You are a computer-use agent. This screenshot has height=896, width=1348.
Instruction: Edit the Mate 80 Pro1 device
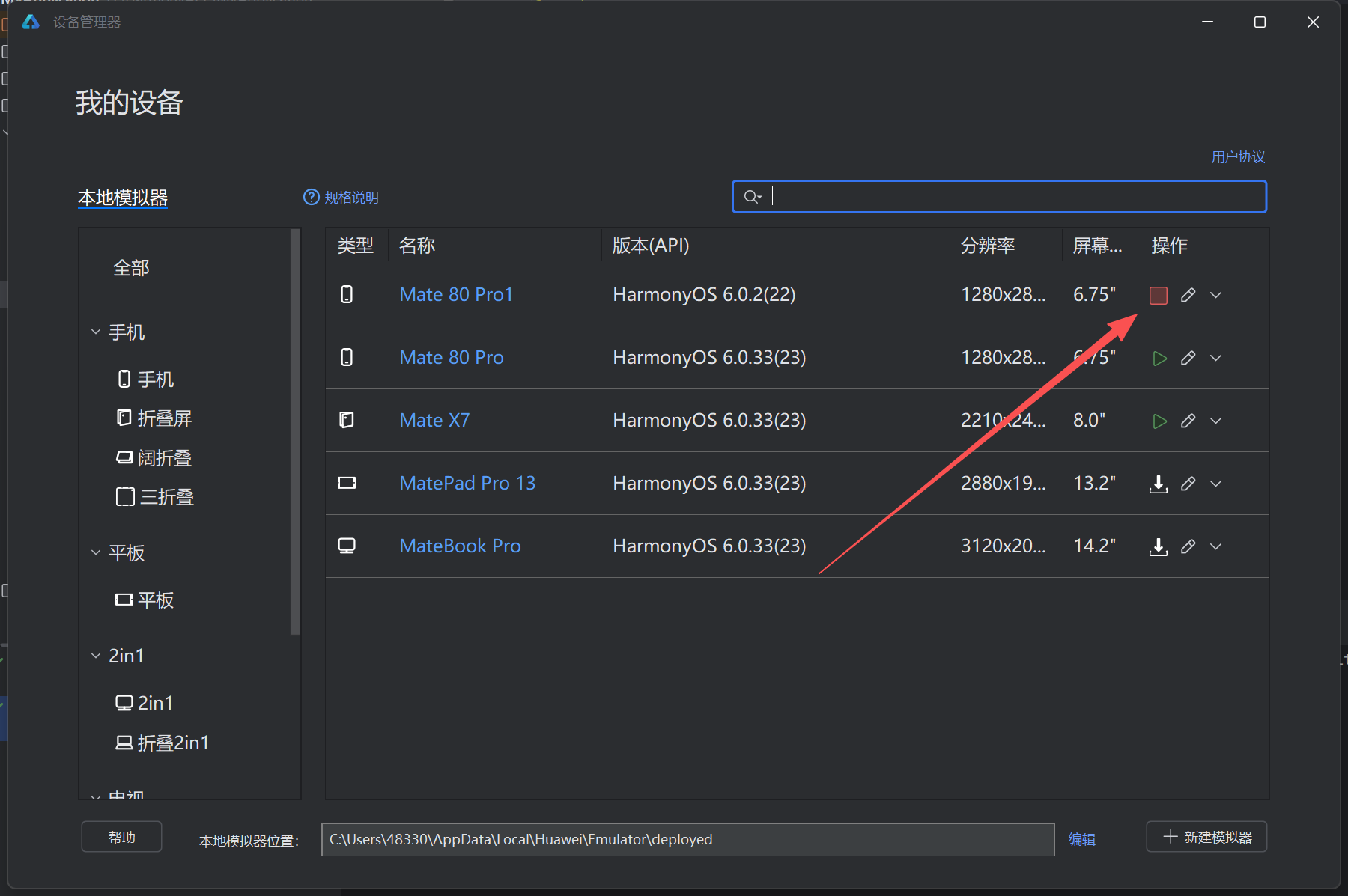pyautogui.click(x=1188, y=296)
